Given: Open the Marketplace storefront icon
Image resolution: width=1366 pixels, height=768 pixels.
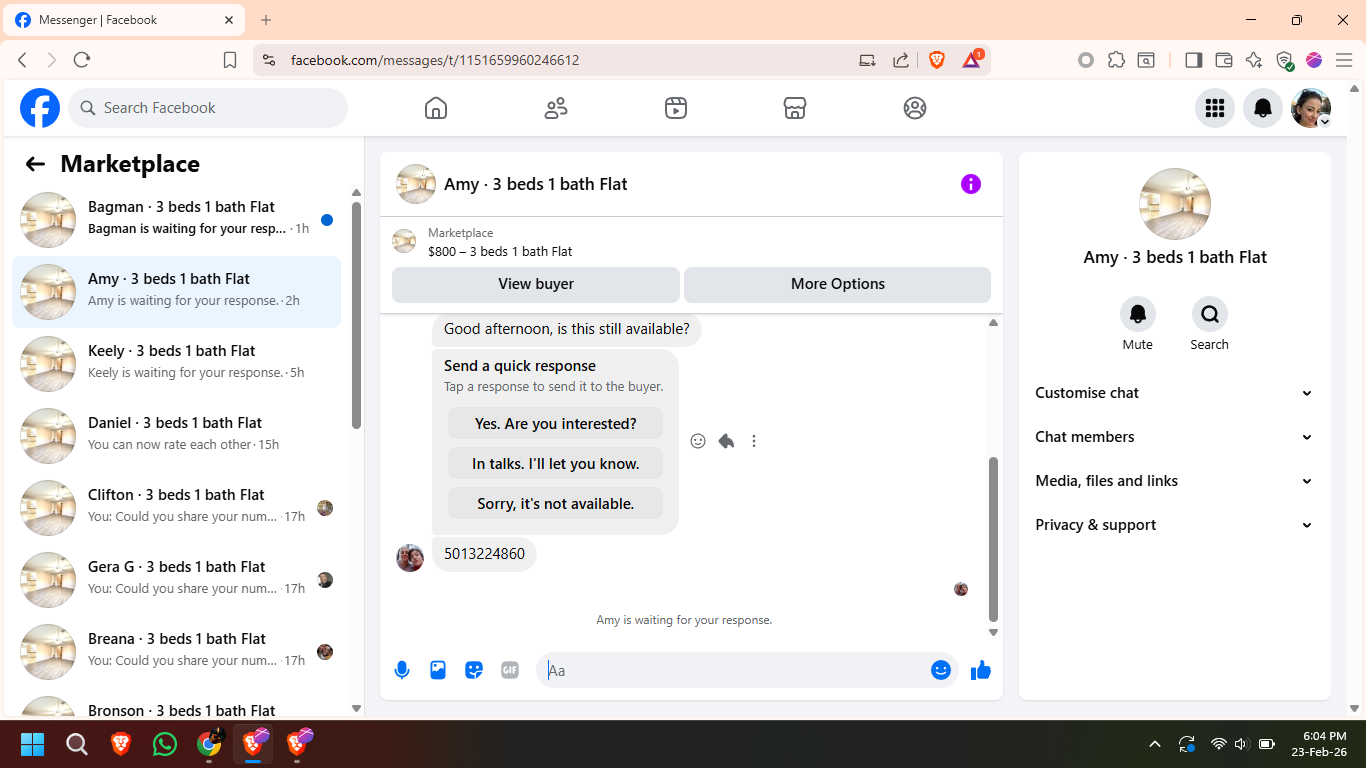Looking at the screenshot, I should point(795,108).
